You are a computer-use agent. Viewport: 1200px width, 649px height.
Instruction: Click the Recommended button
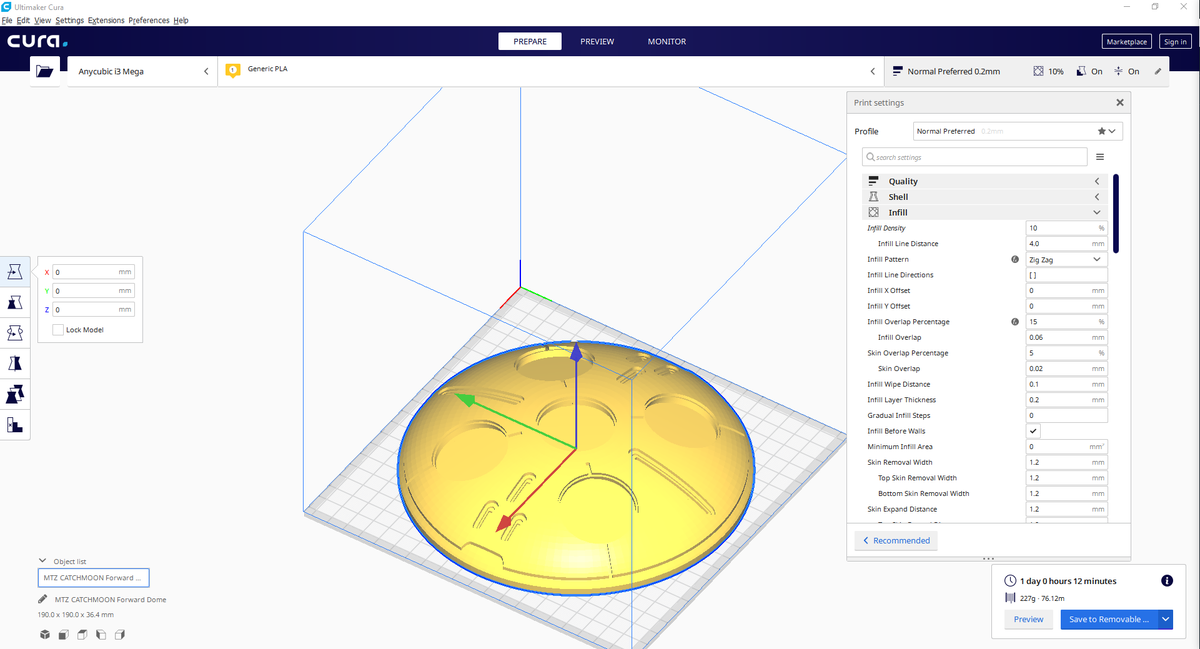tap(896, 540)
